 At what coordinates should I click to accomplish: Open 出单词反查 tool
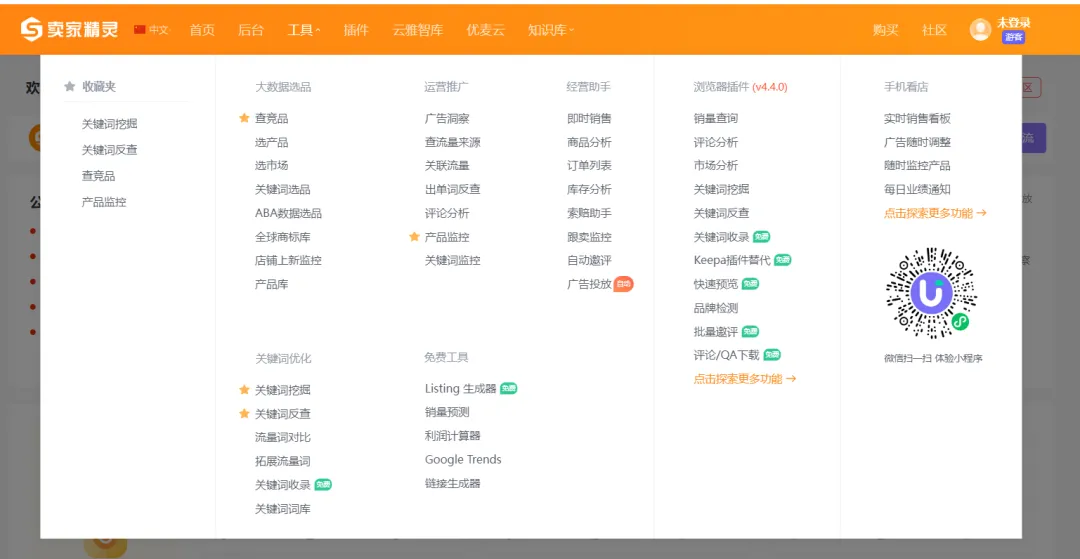pos(453,189)
